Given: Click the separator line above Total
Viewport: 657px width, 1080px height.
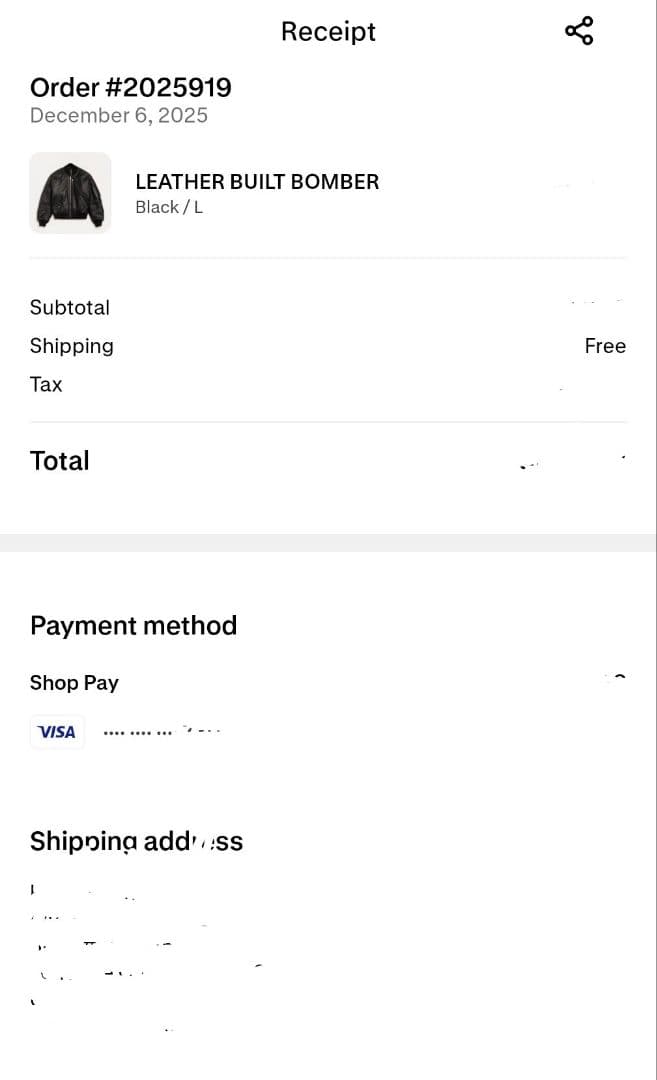Looking at the screenshot, I should [x=328, y=422].
